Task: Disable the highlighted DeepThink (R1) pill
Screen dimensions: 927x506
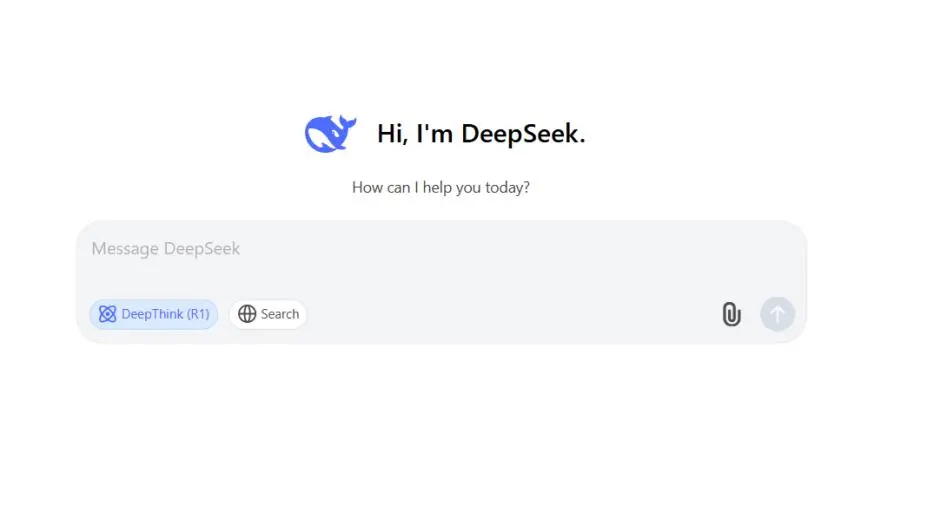Action: coord(154,314)
